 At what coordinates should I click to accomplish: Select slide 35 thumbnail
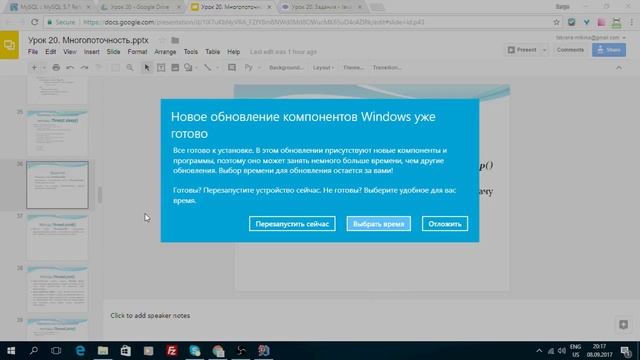point(57,133)
